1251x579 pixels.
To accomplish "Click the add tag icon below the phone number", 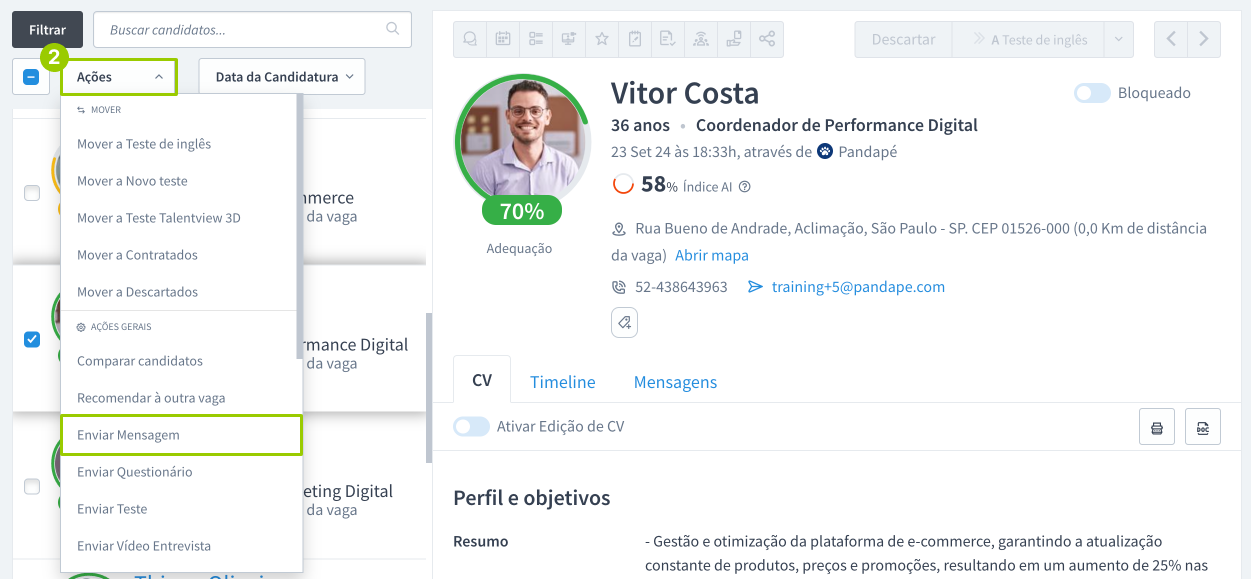I will 624,322.
